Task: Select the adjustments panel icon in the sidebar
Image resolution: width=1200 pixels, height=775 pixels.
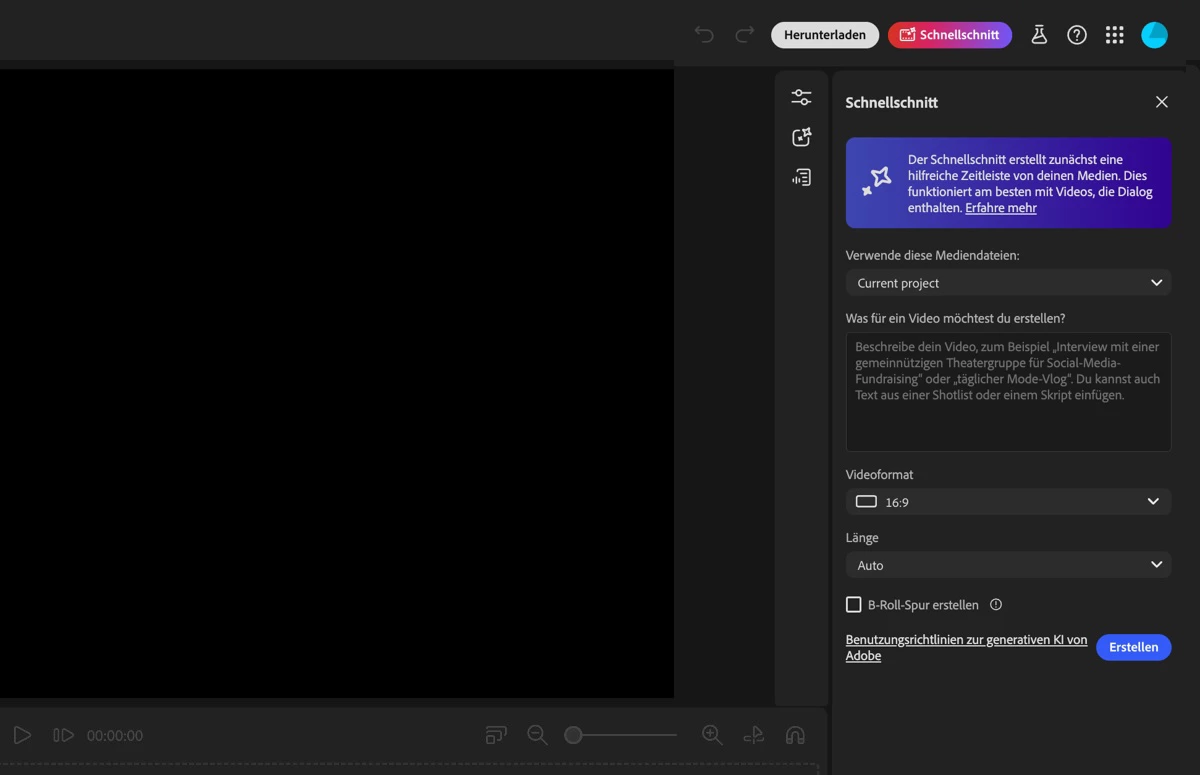Action: click(801, 97)
